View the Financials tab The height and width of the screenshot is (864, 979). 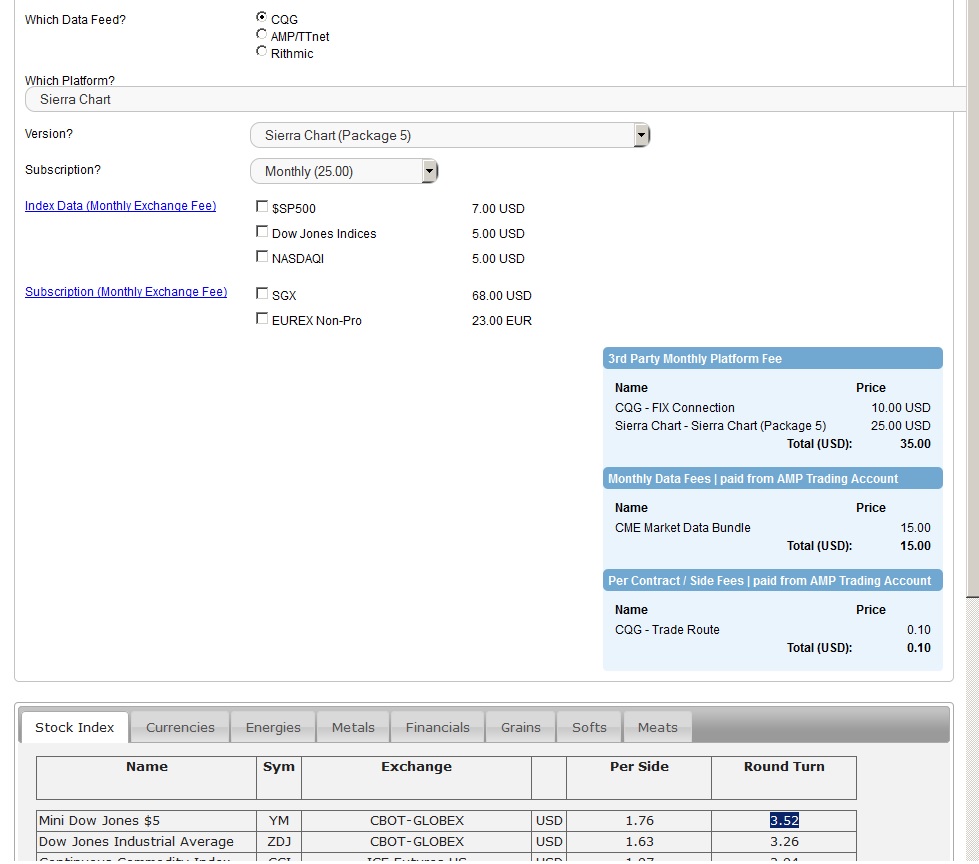pyautogui.click(x=437, y=727)
